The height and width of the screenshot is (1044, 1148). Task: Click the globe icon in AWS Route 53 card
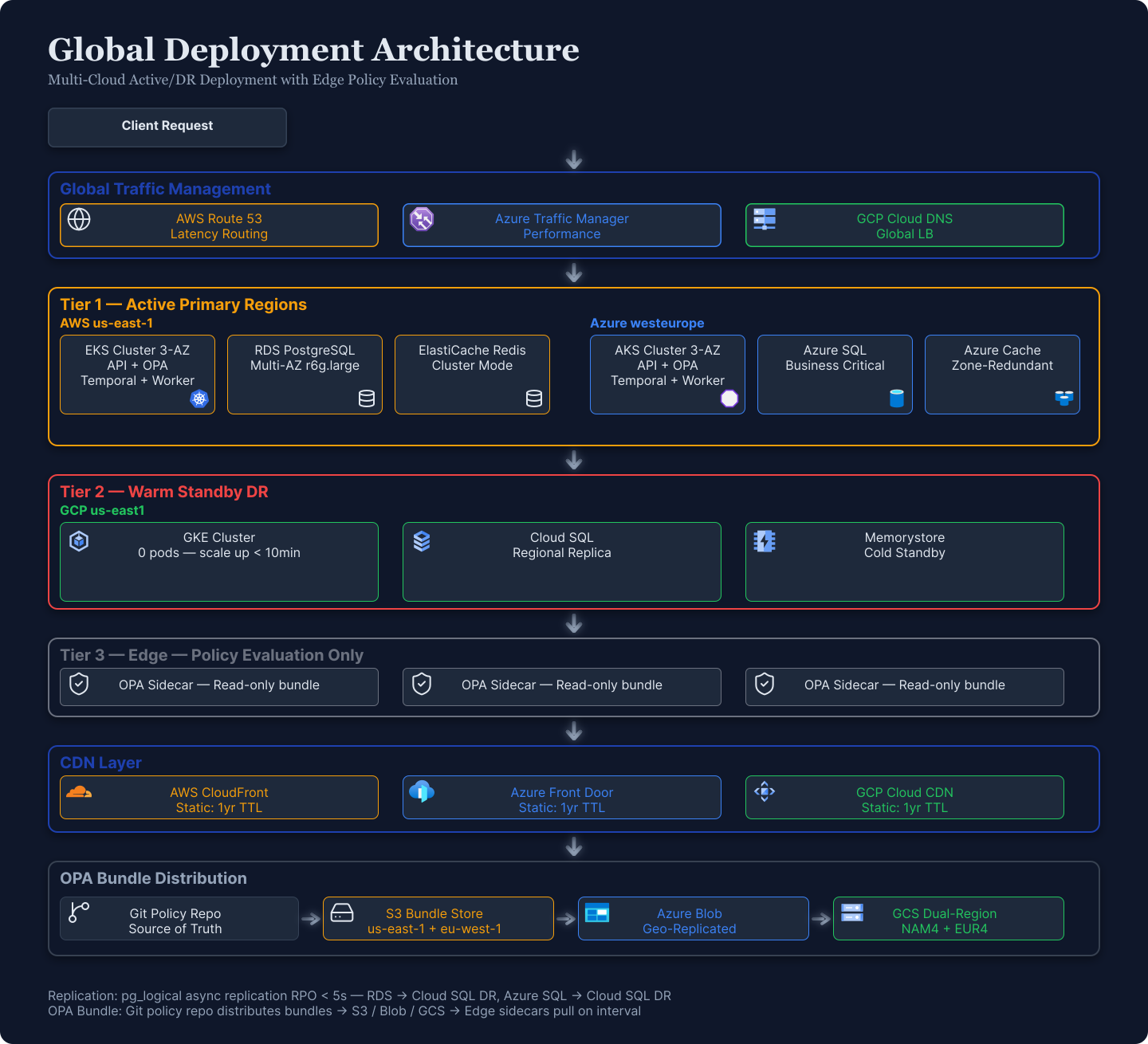pyautogui.click(x=79, y=219)
